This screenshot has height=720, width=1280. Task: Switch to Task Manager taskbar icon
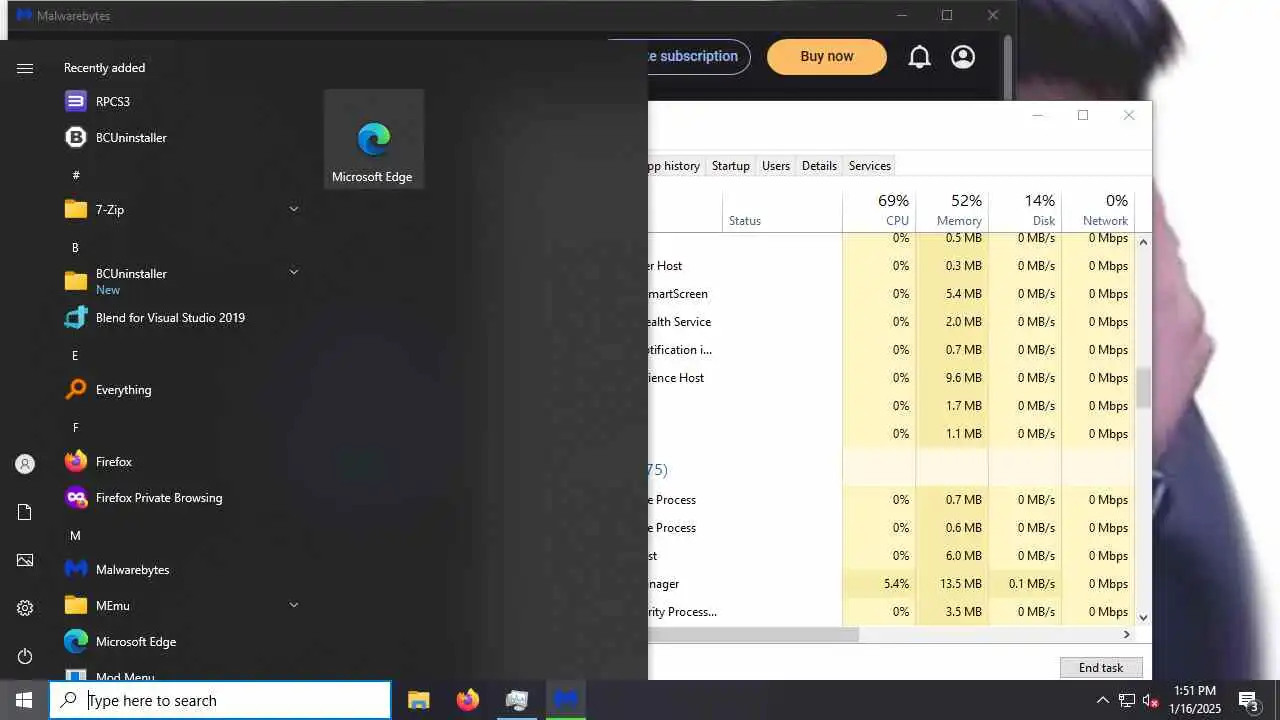pos(517,700)
